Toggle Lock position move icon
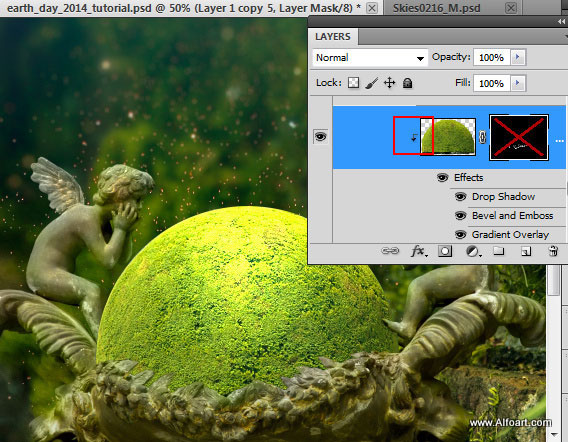 pos(389,83)
